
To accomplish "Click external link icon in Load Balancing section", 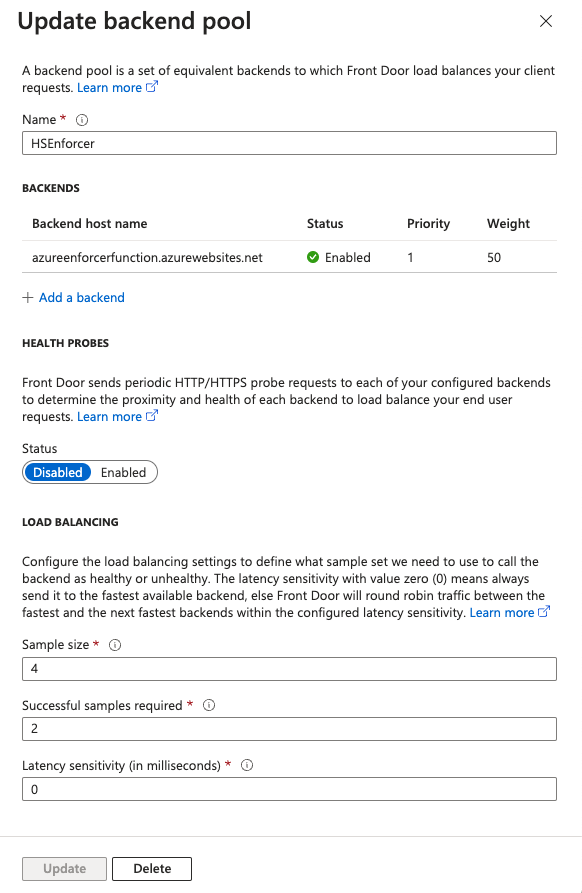I will [544, 612].
